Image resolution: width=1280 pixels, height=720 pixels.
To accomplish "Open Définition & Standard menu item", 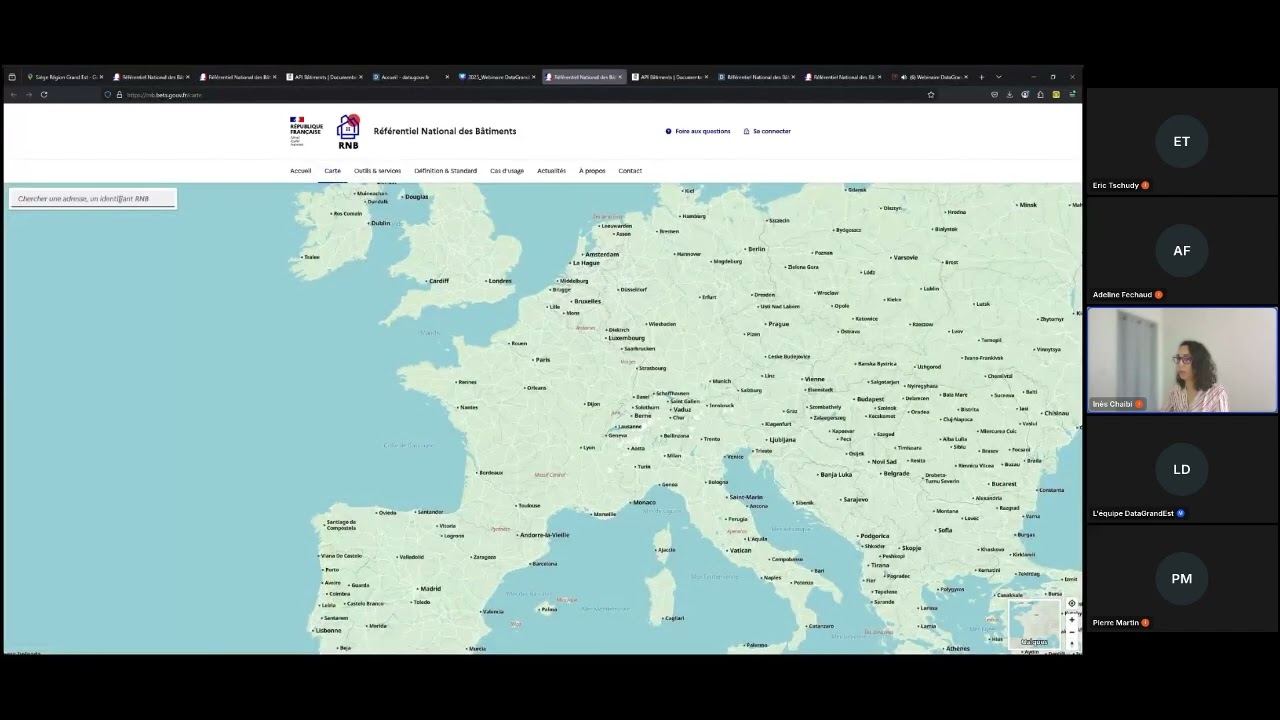I will click(445, 171).
